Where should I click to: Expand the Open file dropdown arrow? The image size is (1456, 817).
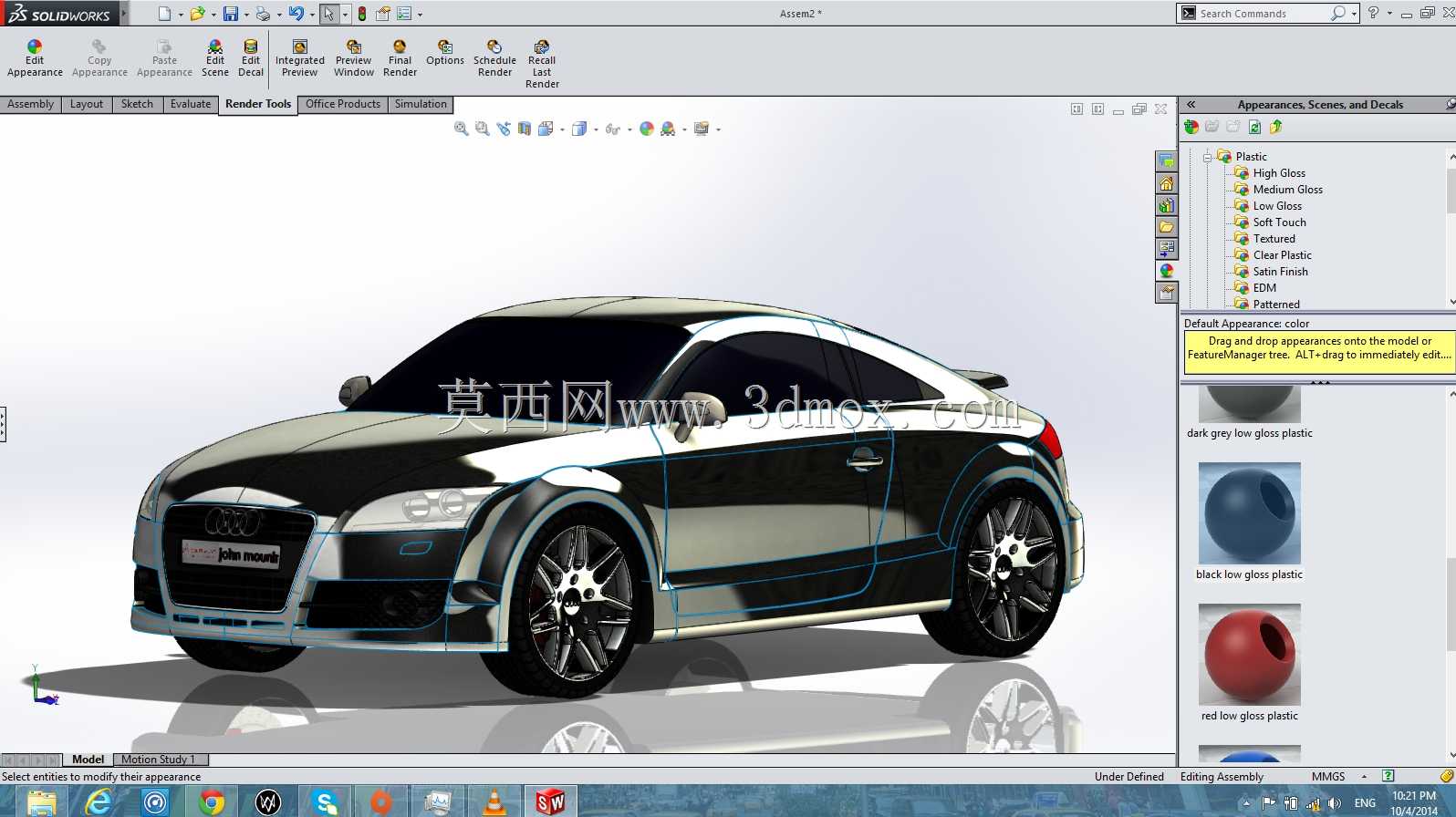[x=213, y=15]
